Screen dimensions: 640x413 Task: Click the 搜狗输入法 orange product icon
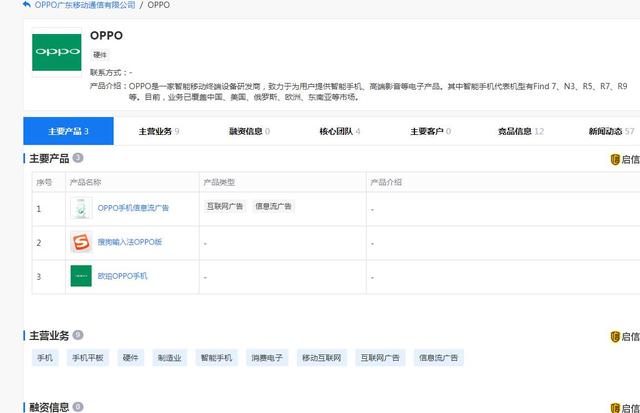pos(81,242)
